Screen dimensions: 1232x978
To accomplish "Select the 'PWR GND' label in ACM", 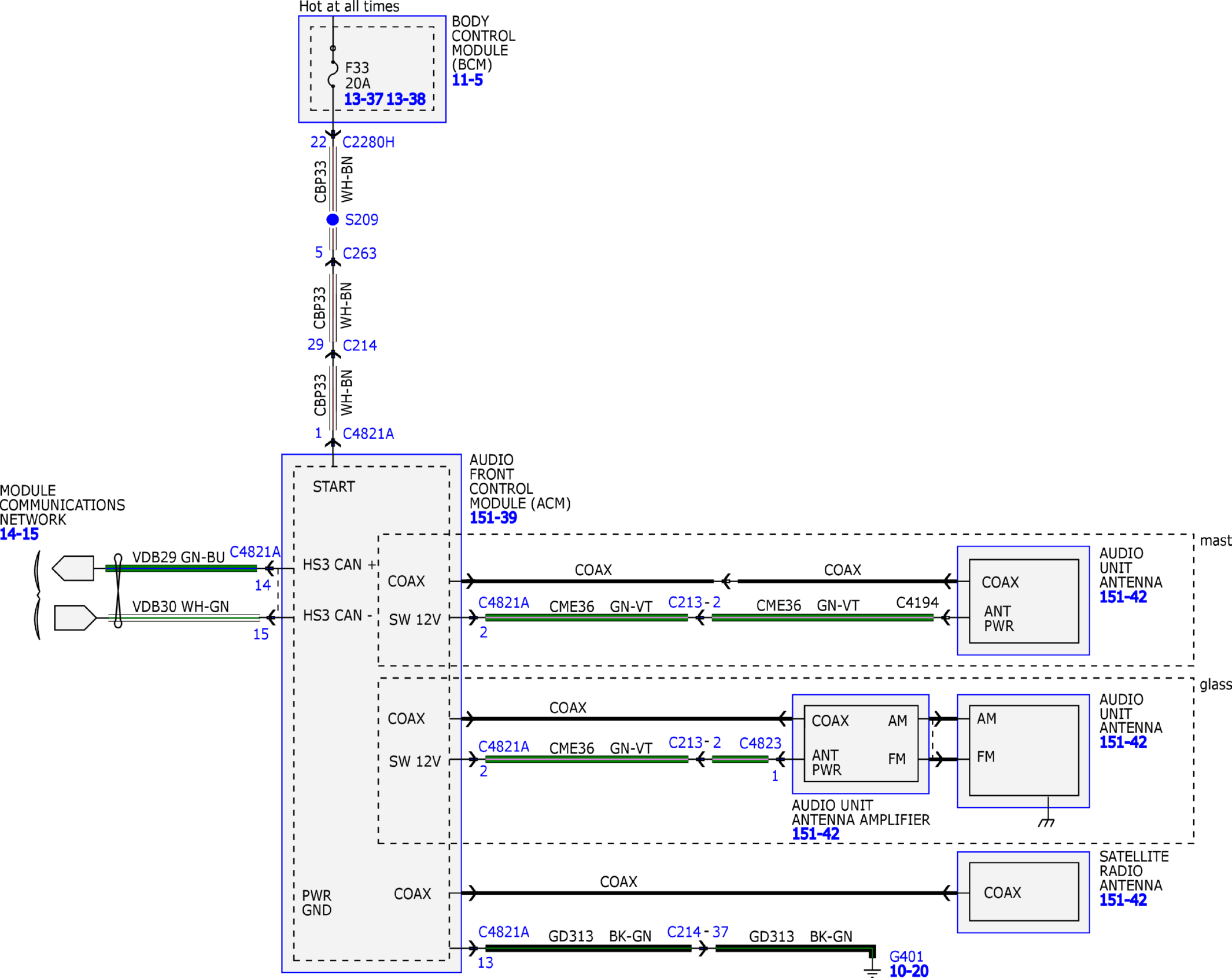I will click(x=317, y=903).
